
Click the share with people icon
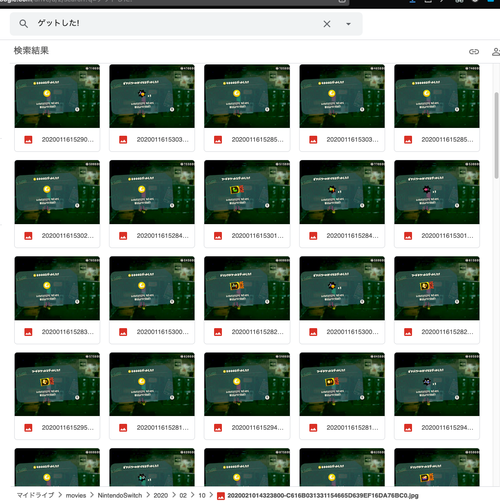click(x=496, y=52)
